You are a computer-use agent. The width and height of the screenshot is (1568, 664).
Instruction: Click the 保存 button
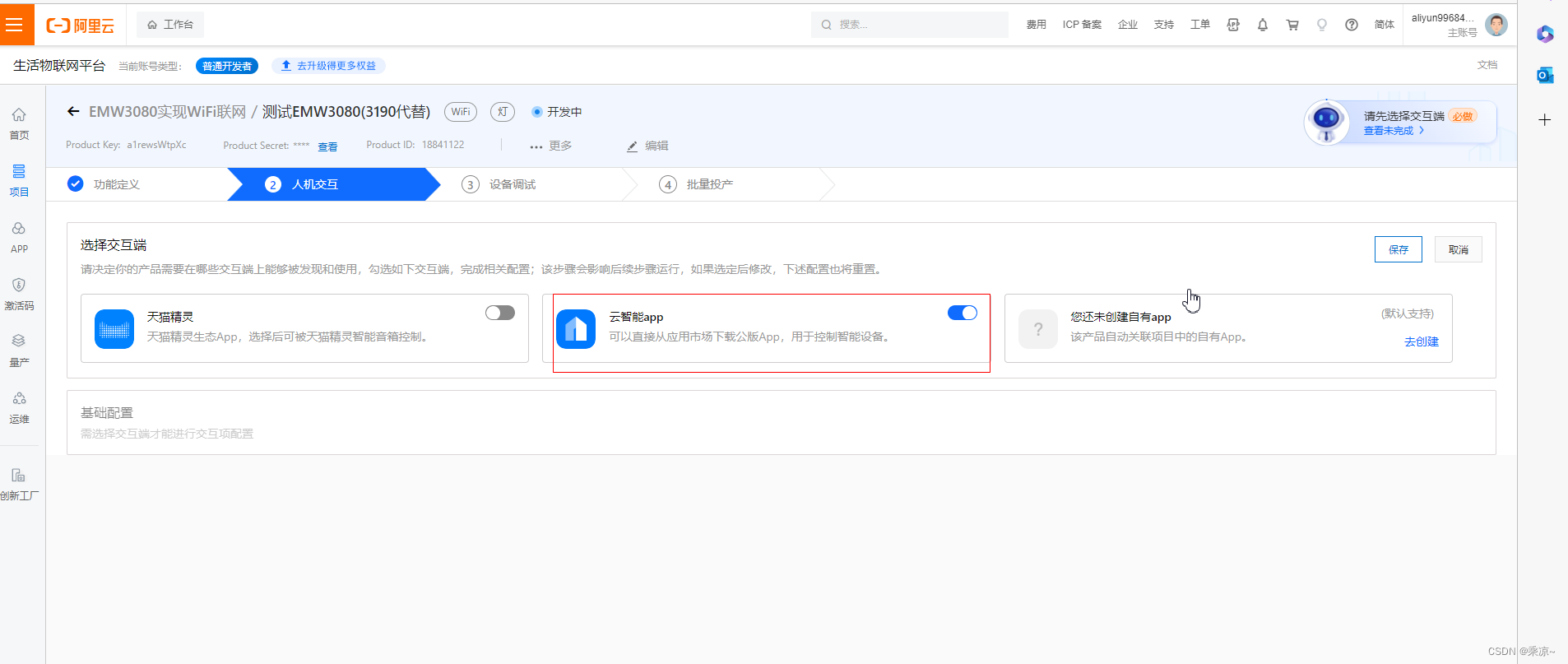(1398, 249)
